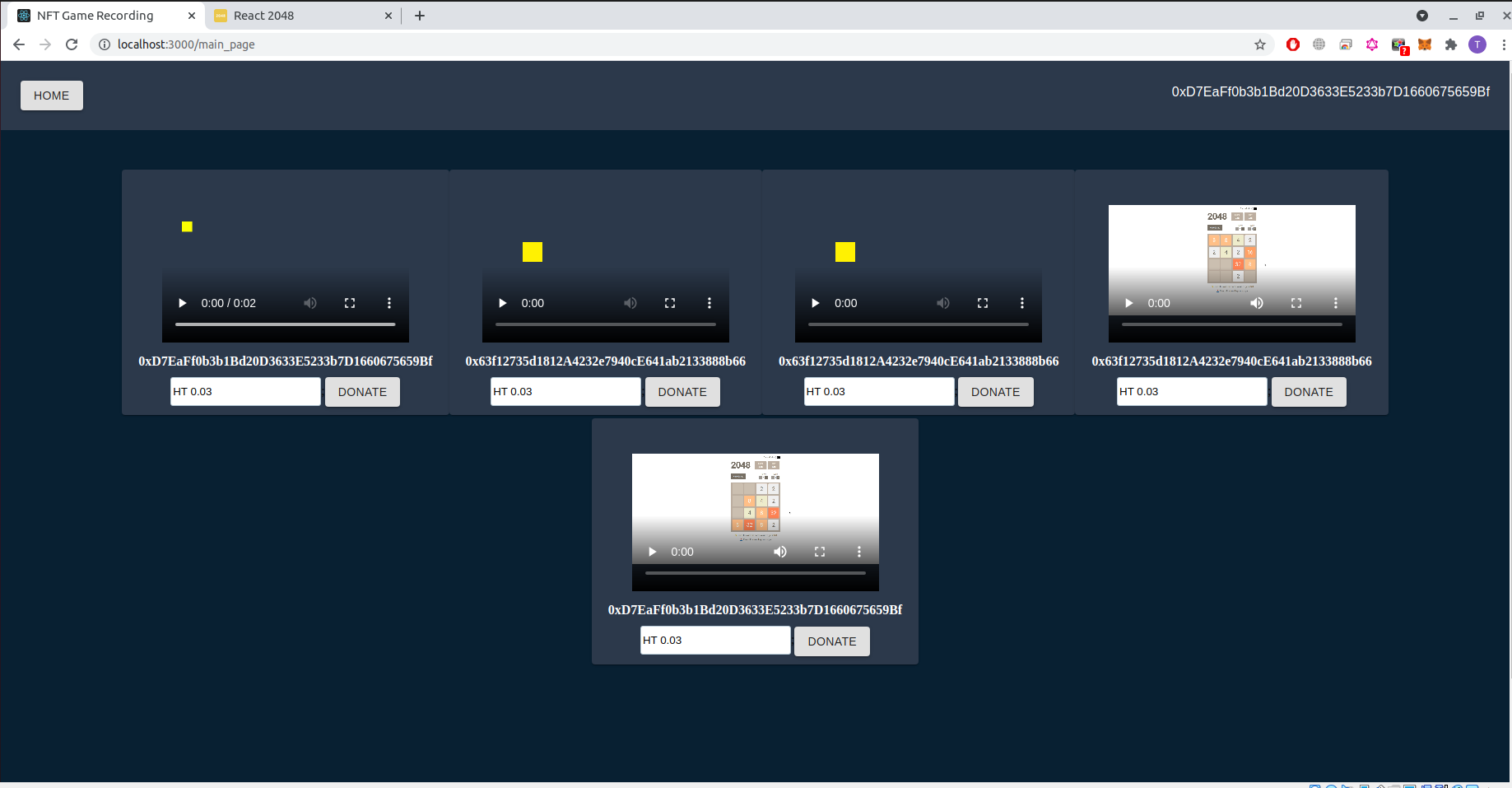Bookmark this page with the star icon
1512x788 pixels.
(x=1260, y=44)
